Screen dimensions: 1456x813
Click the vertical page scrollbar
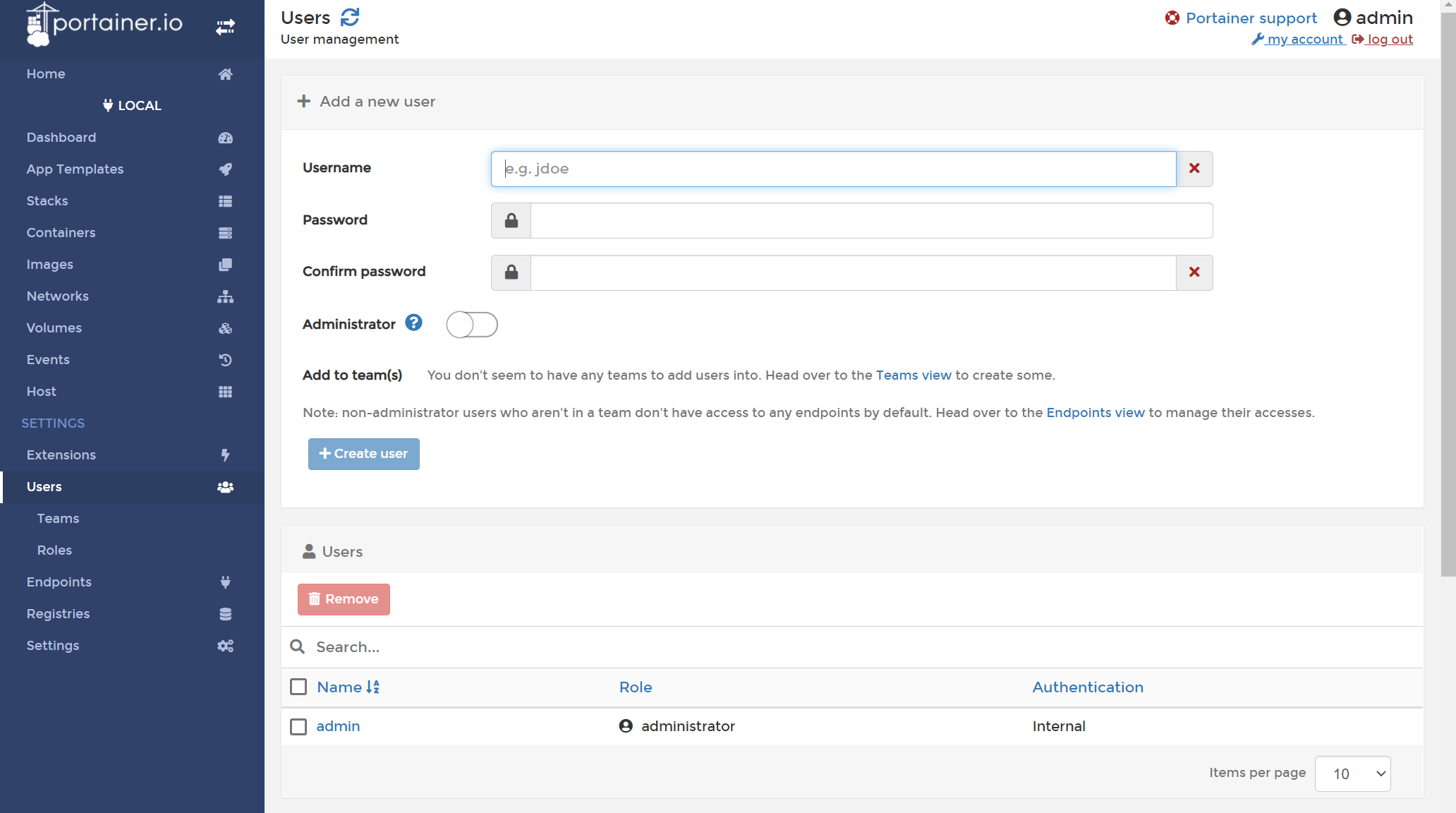point(1448,296)
